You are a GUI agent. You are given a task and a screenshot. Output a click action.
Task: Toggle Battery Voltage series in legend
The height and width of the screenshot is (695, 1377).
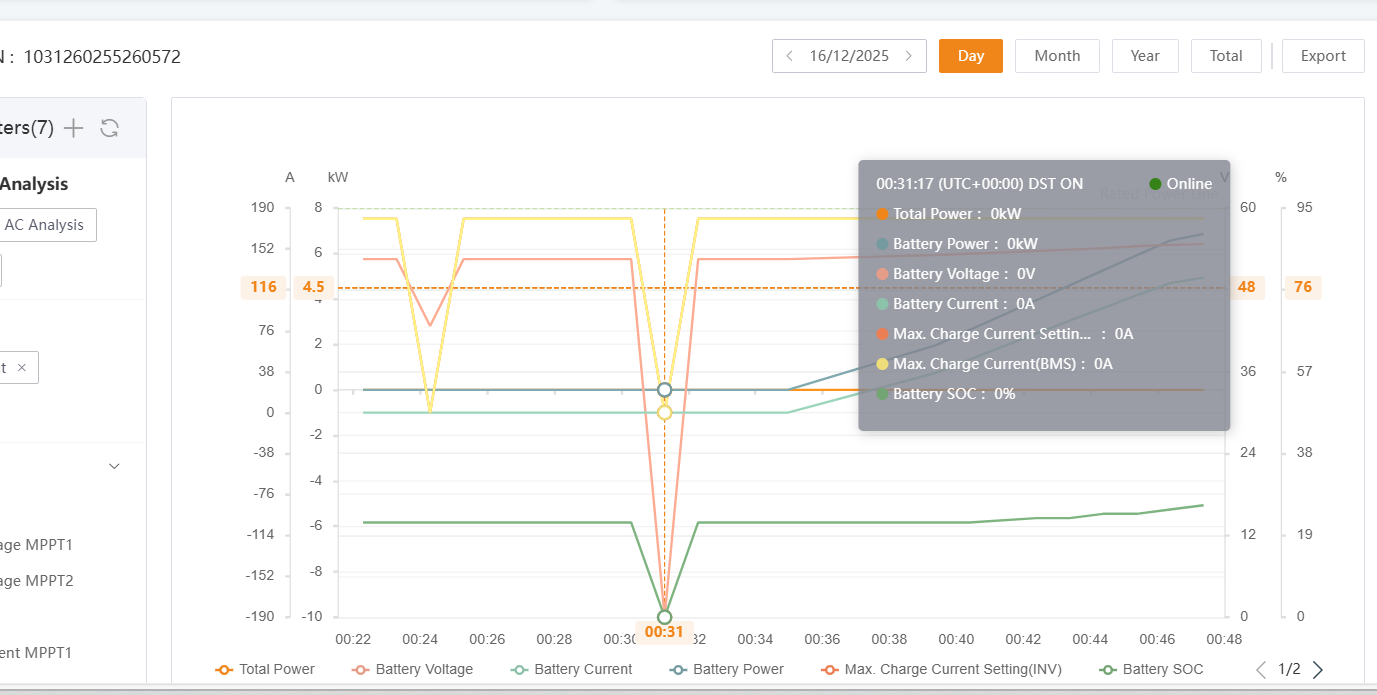413,670
